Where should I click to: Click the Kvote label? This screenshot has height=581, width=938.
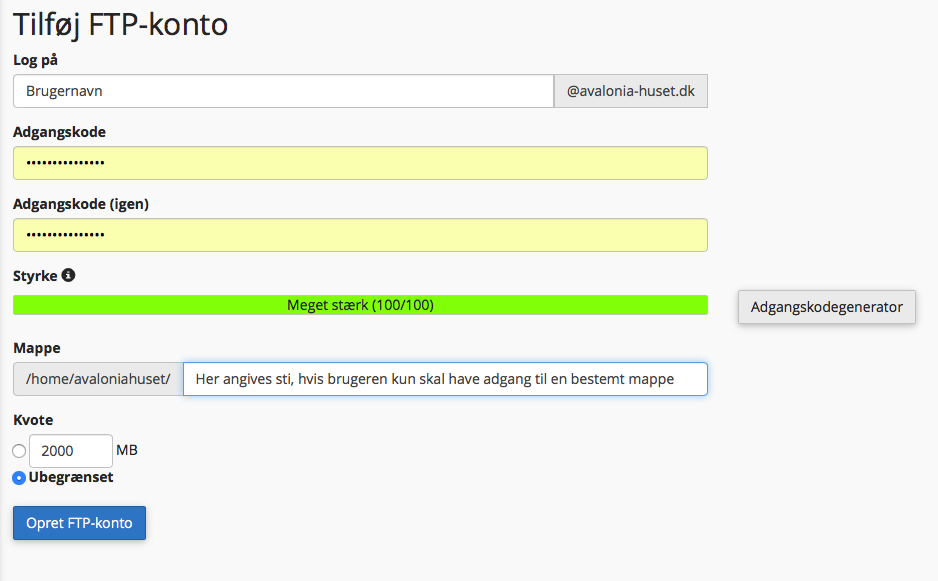33,420
